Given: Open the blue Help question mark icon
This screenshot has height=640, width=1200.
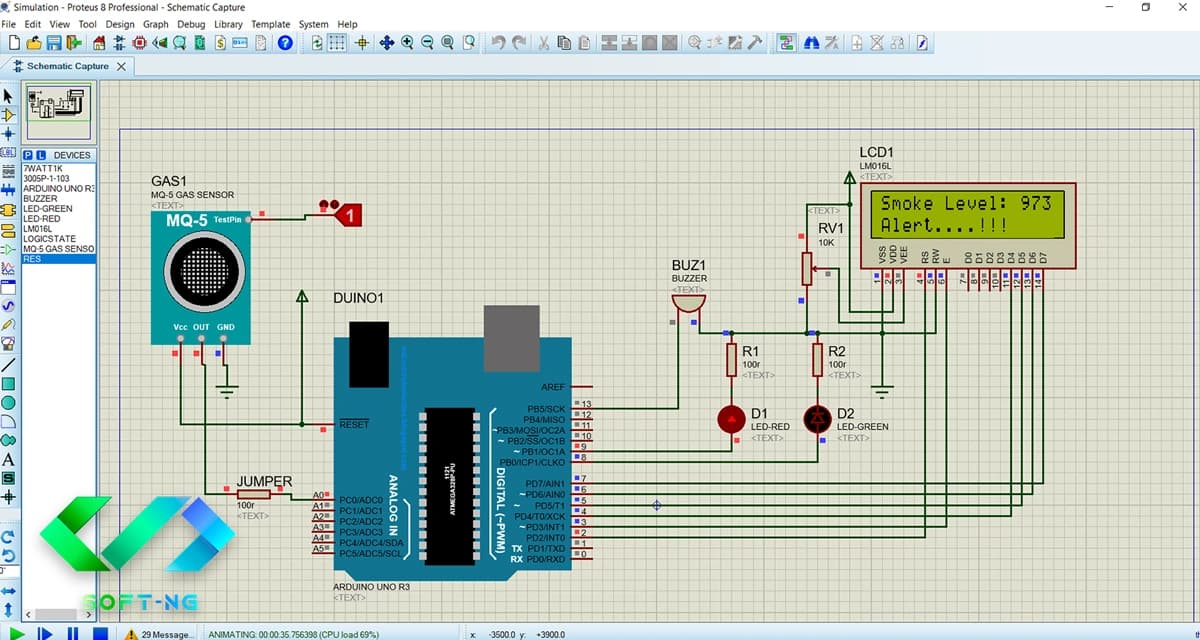Looking at the screenshot, I should pyautogui.click(x=285, y=43).
